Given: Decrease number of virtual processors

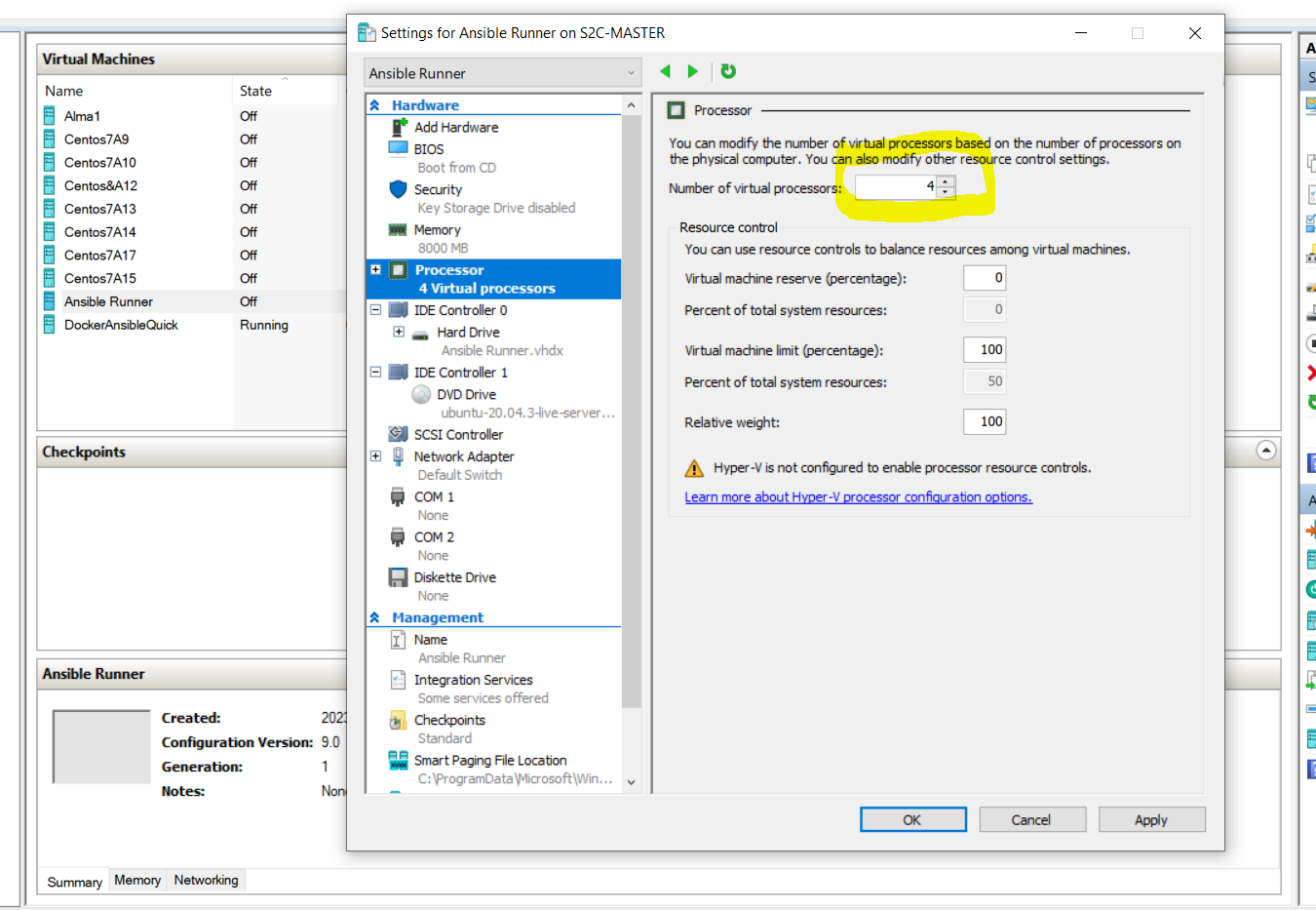Looking at the screenshot, I should (x=946, y=191).
